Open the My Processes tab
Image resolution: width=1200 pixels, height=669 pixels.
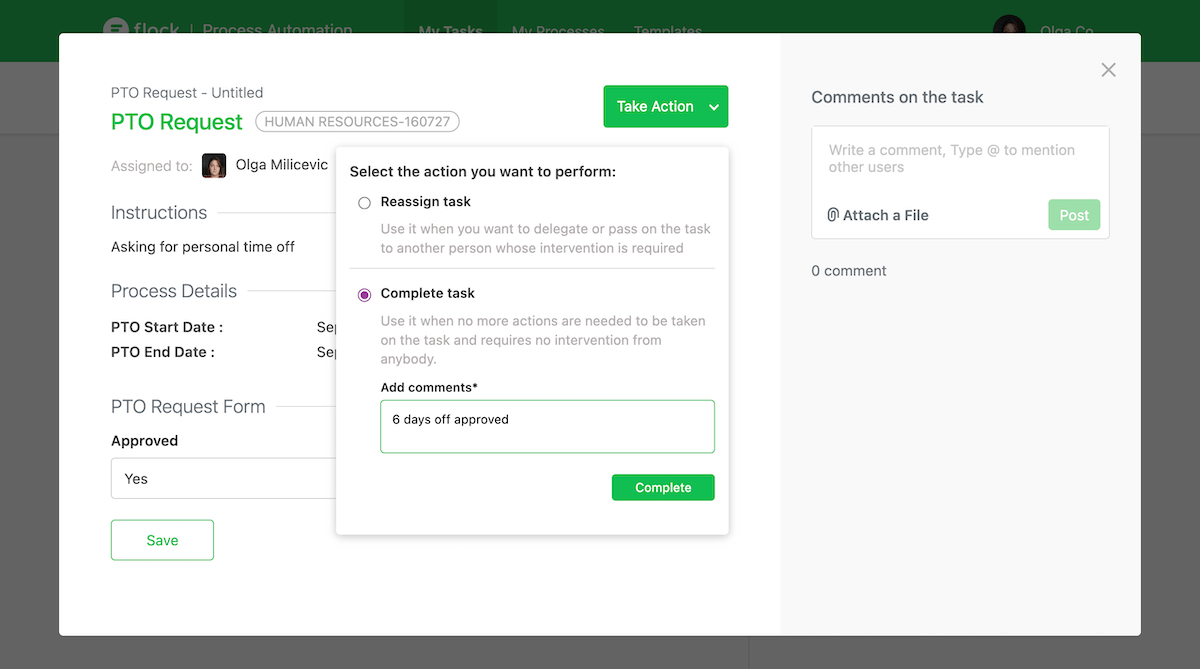[x=558, y=31]
